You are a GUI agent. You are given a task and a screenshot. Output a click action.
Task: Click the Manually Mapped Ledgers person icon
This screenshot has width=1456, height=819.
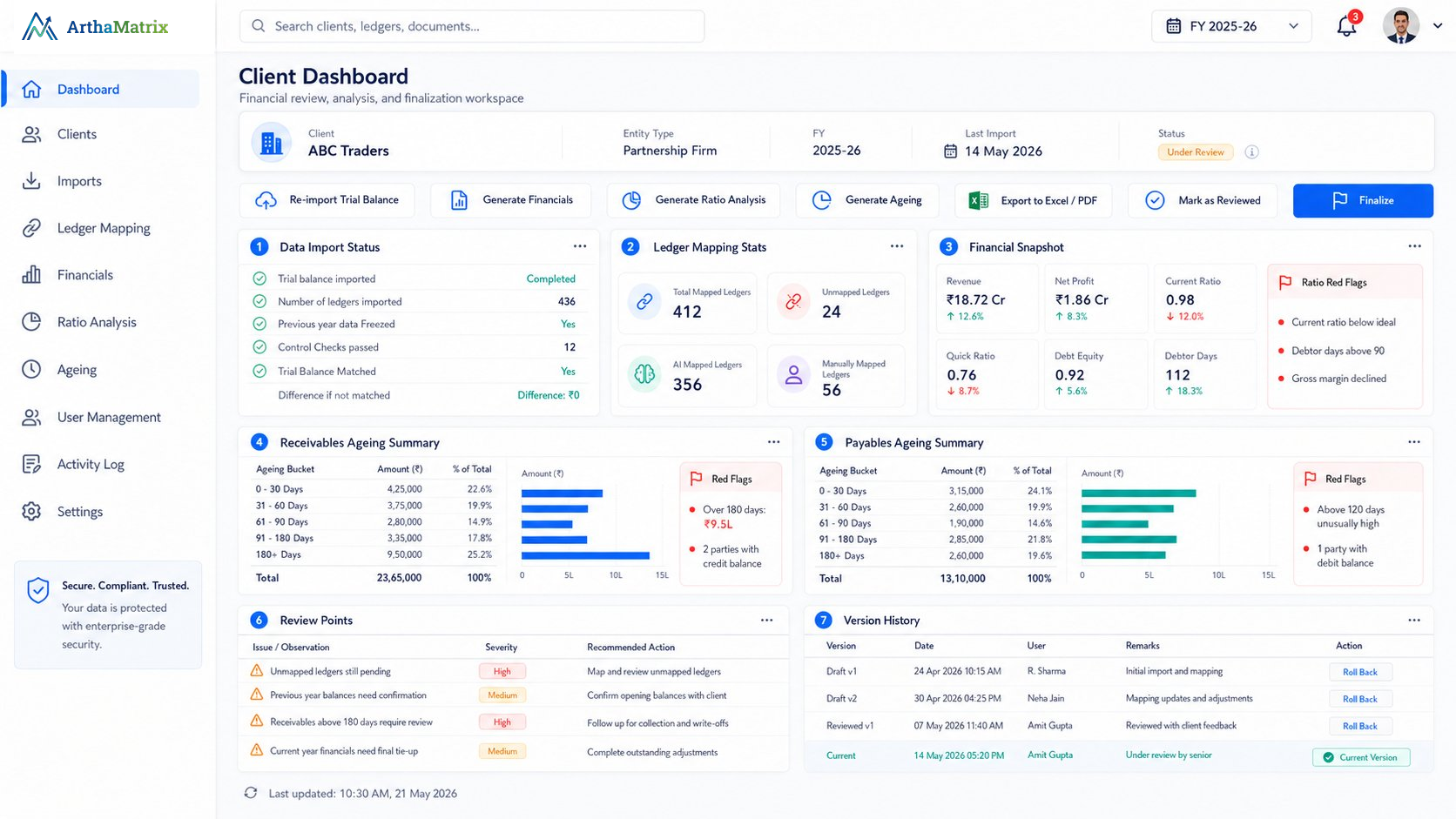[793, 374]
